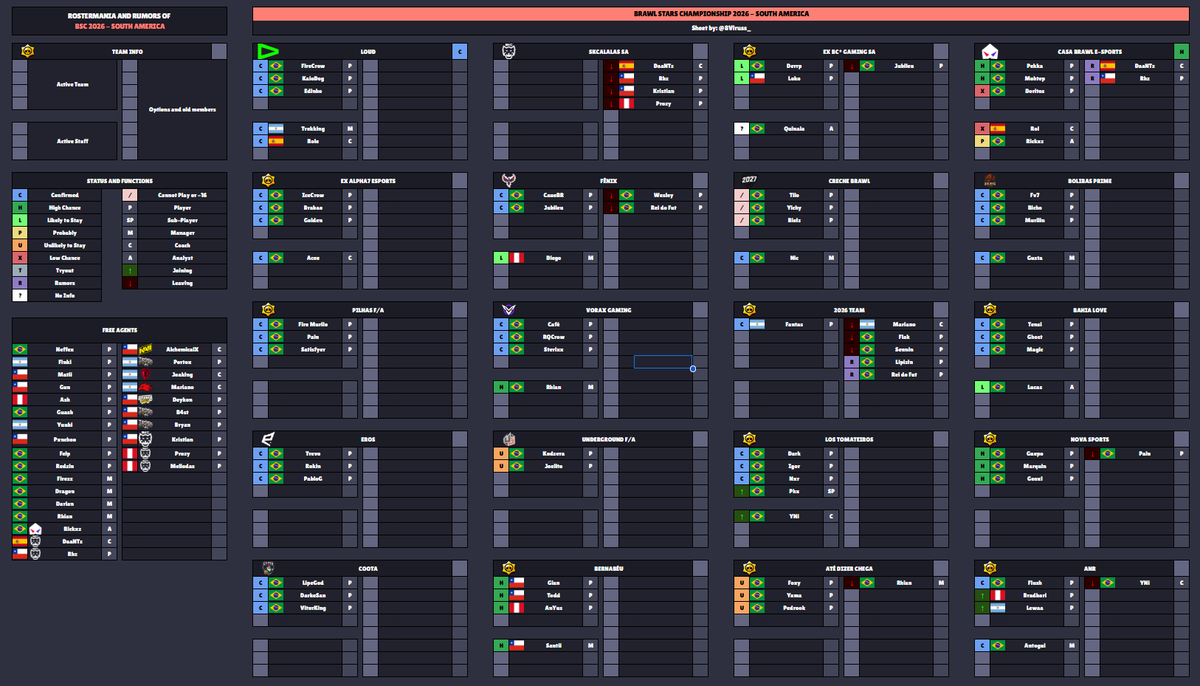Click player name Pekka in Casa Brawl
Screen dimensions: 1200x686
(x=1035, y=65)
